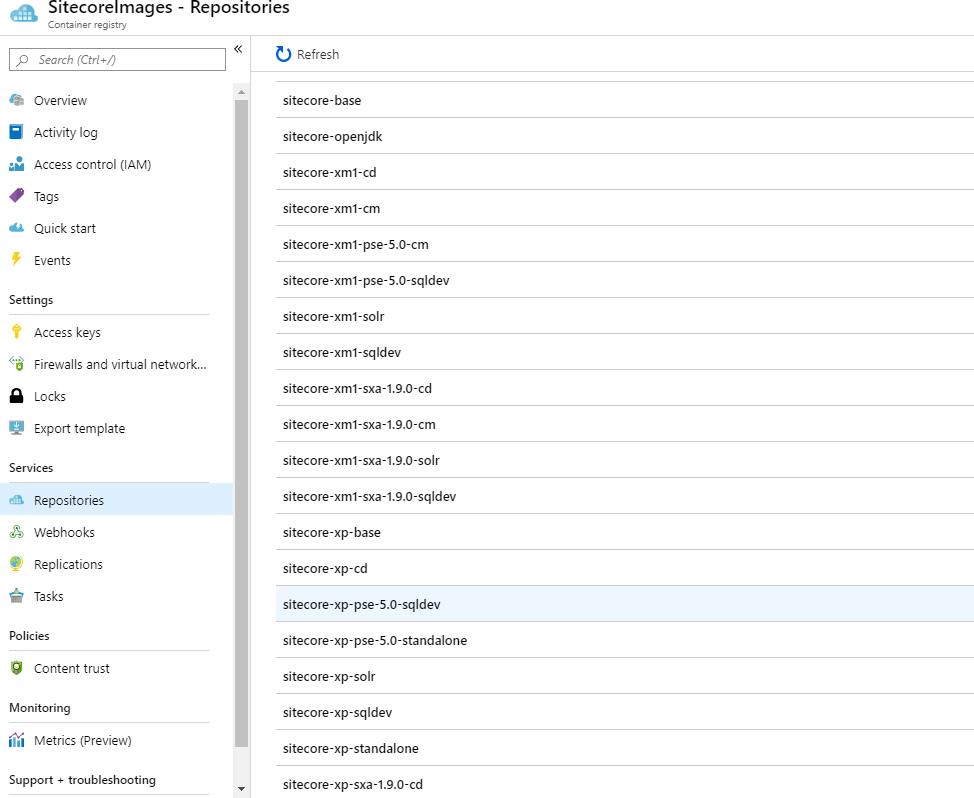The width and height of the screenshot is (974, 798).
Task: Open the sitecore-openjdk repository
Action: point(332,136)
